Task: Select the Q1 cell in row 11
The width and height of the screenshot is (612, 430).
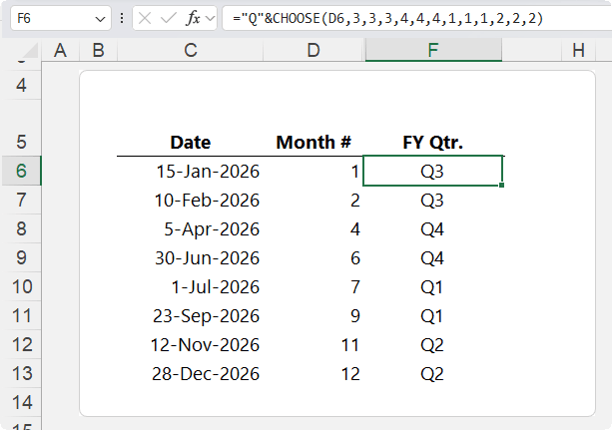Action: 433,315
